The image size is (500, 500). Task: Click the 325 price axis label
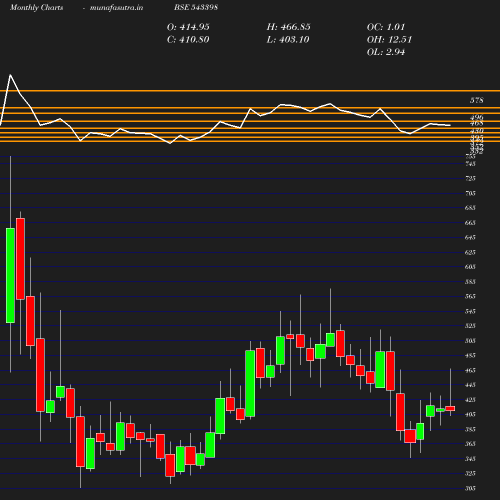click(x=470, y=473)
